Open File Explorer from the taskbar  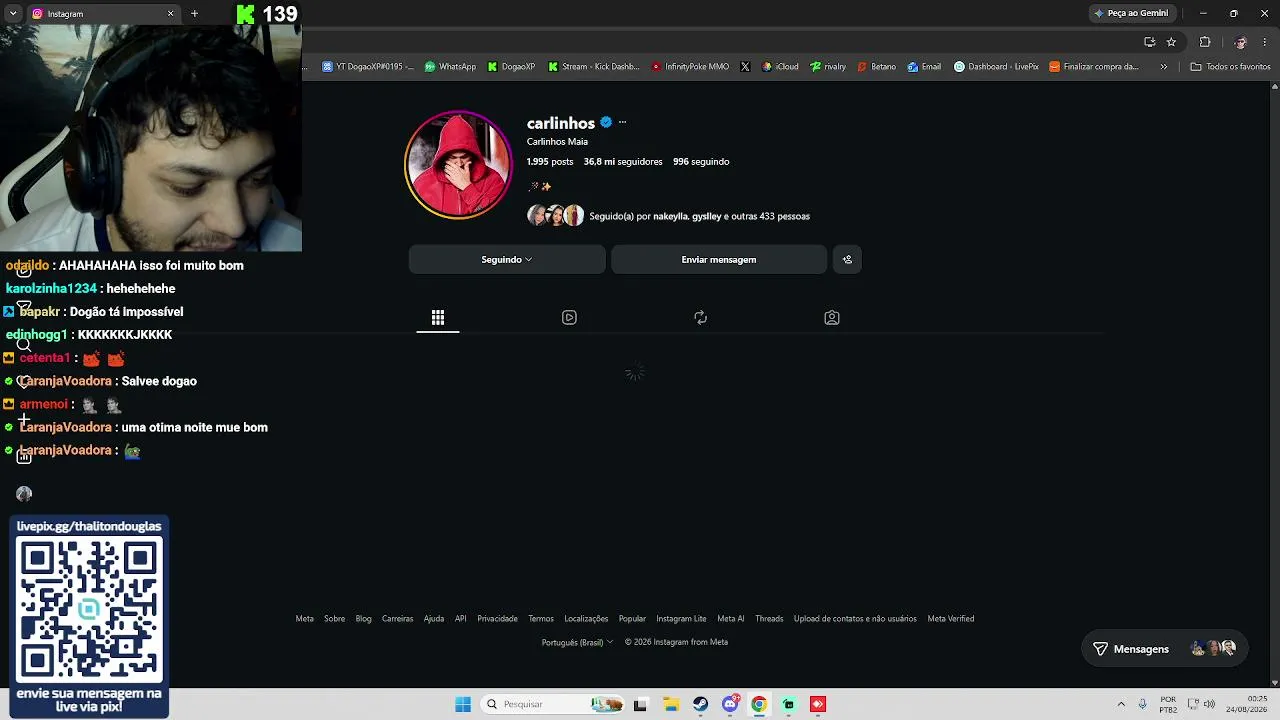click(x=671, y=704)
